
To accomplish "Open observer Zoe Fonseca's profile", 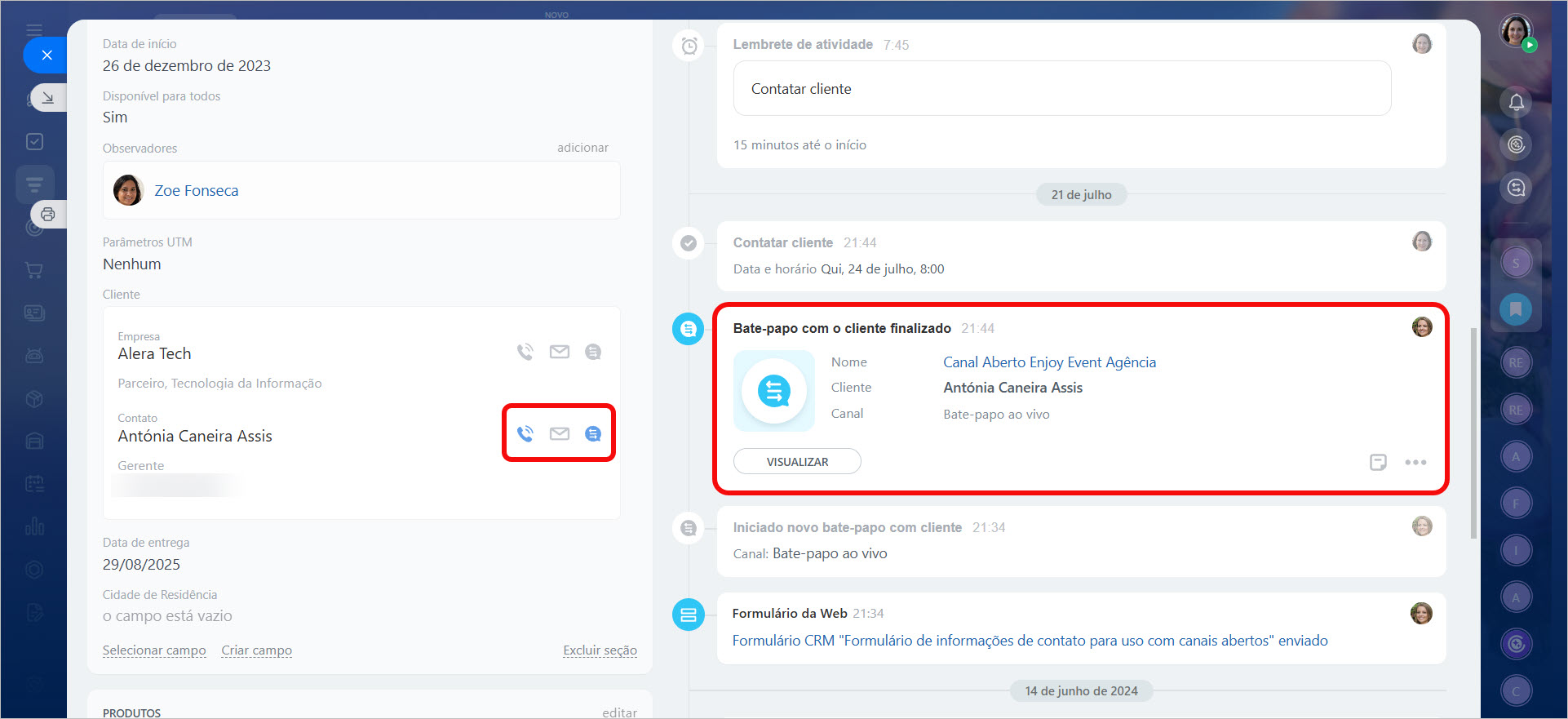I will pos(197,190).
